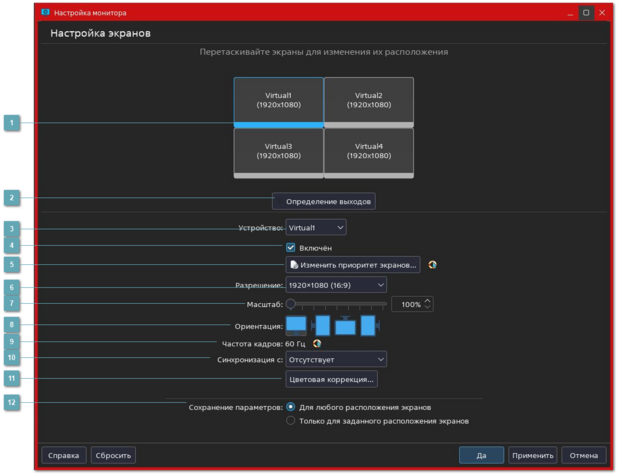
Task: Open Цветовая коррекция settings
Action: tap(332, 380)
